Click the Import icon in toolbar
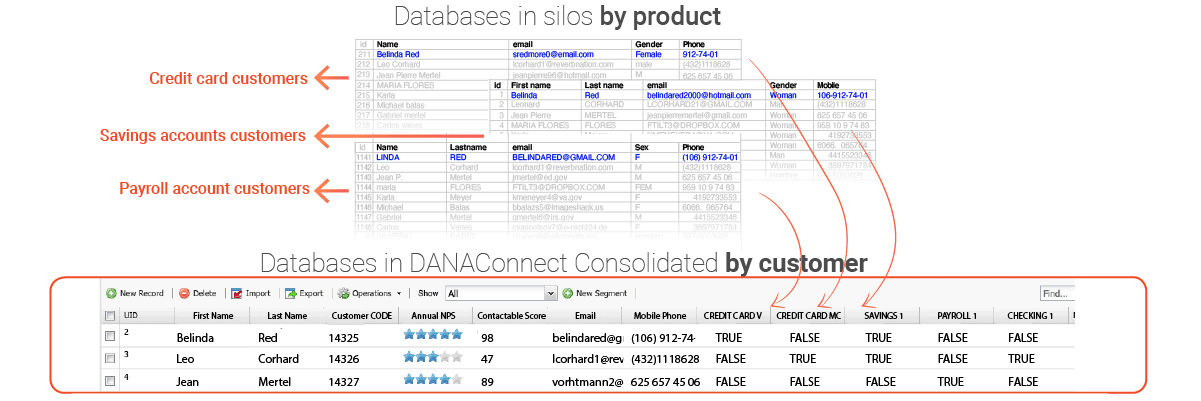This screenshot has width=1201, height=401. 236,293
